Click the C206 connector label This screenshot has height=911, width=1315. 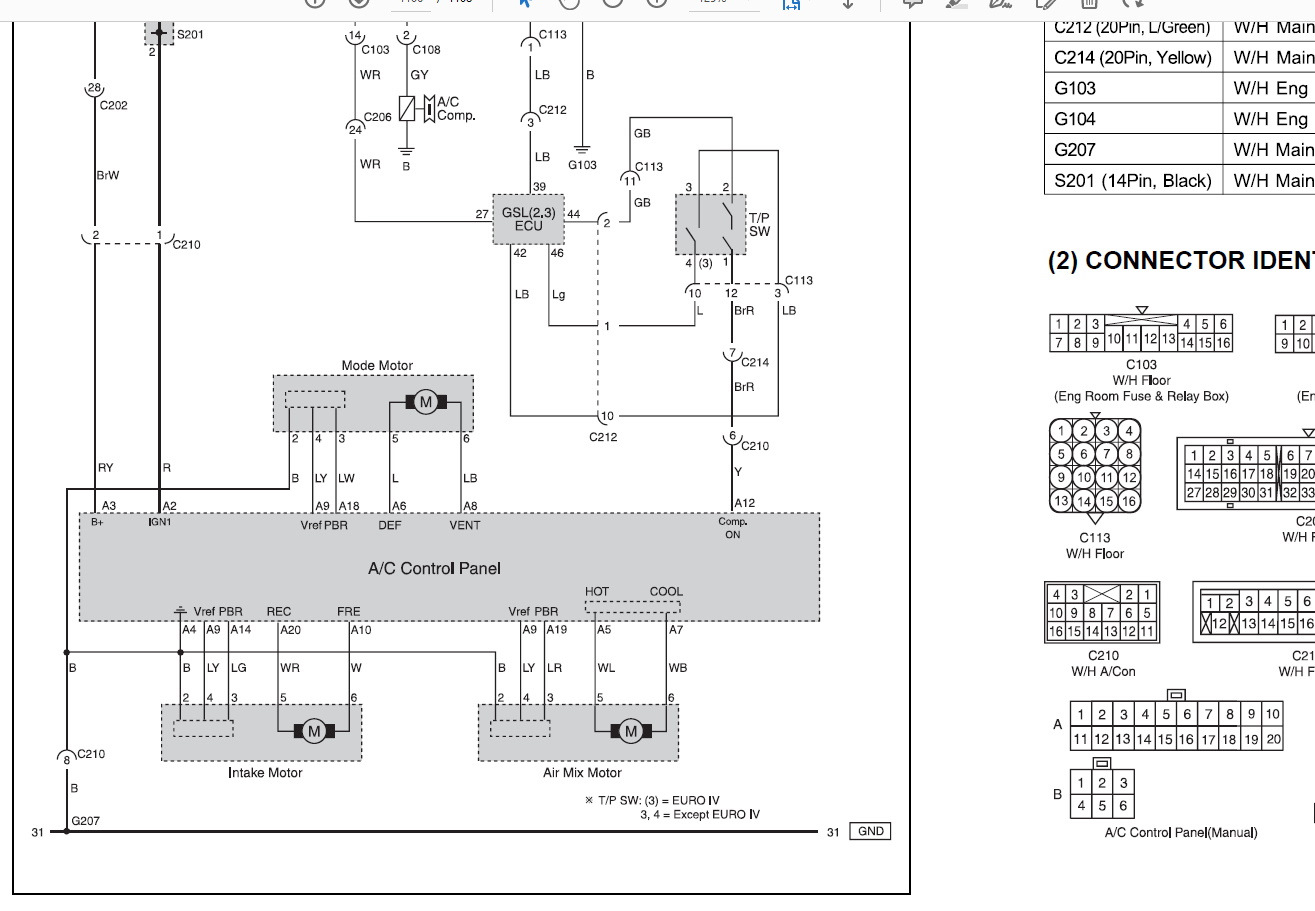coord(378,117)
